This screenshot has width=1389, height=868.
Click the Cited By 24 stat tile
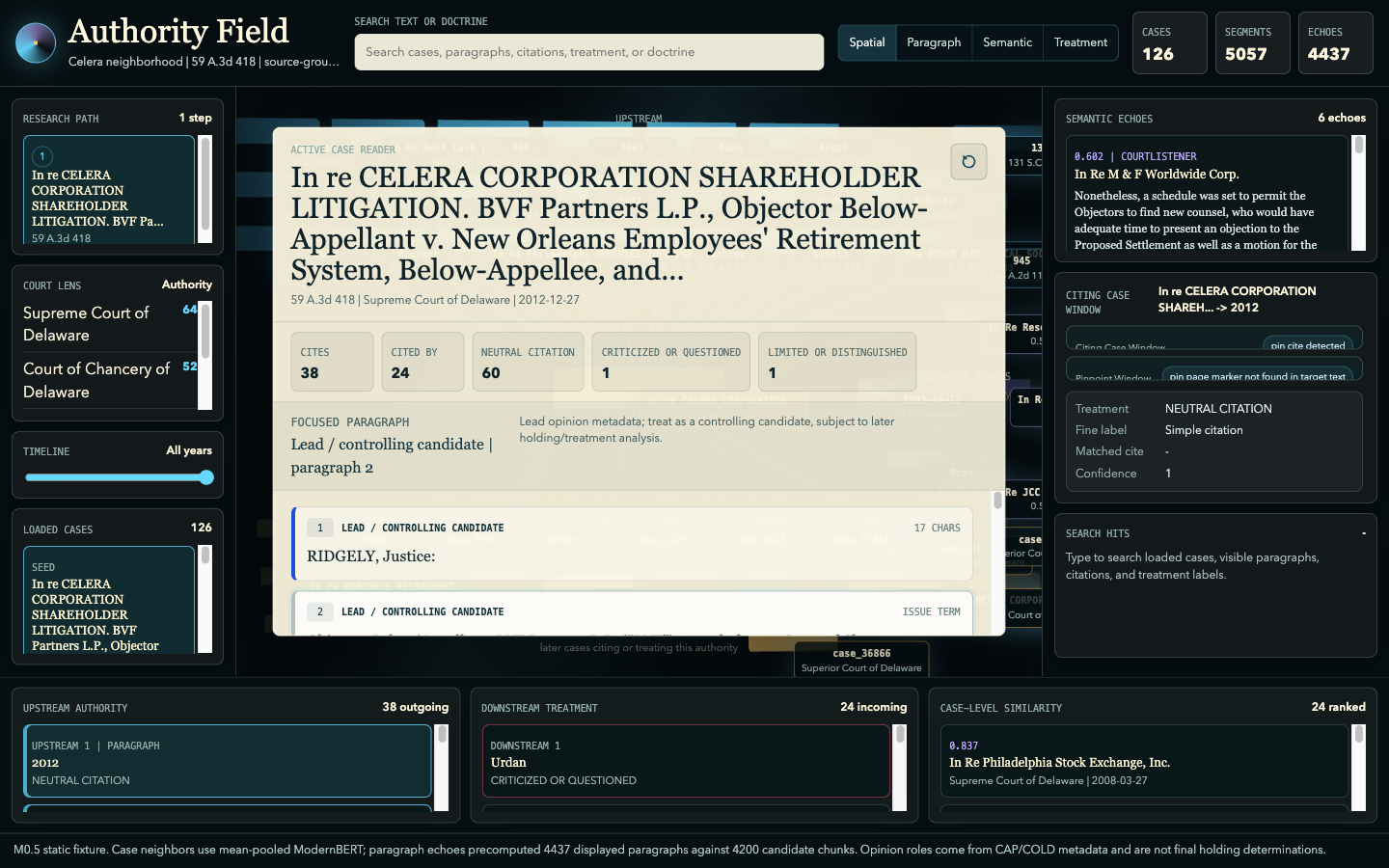422,362
